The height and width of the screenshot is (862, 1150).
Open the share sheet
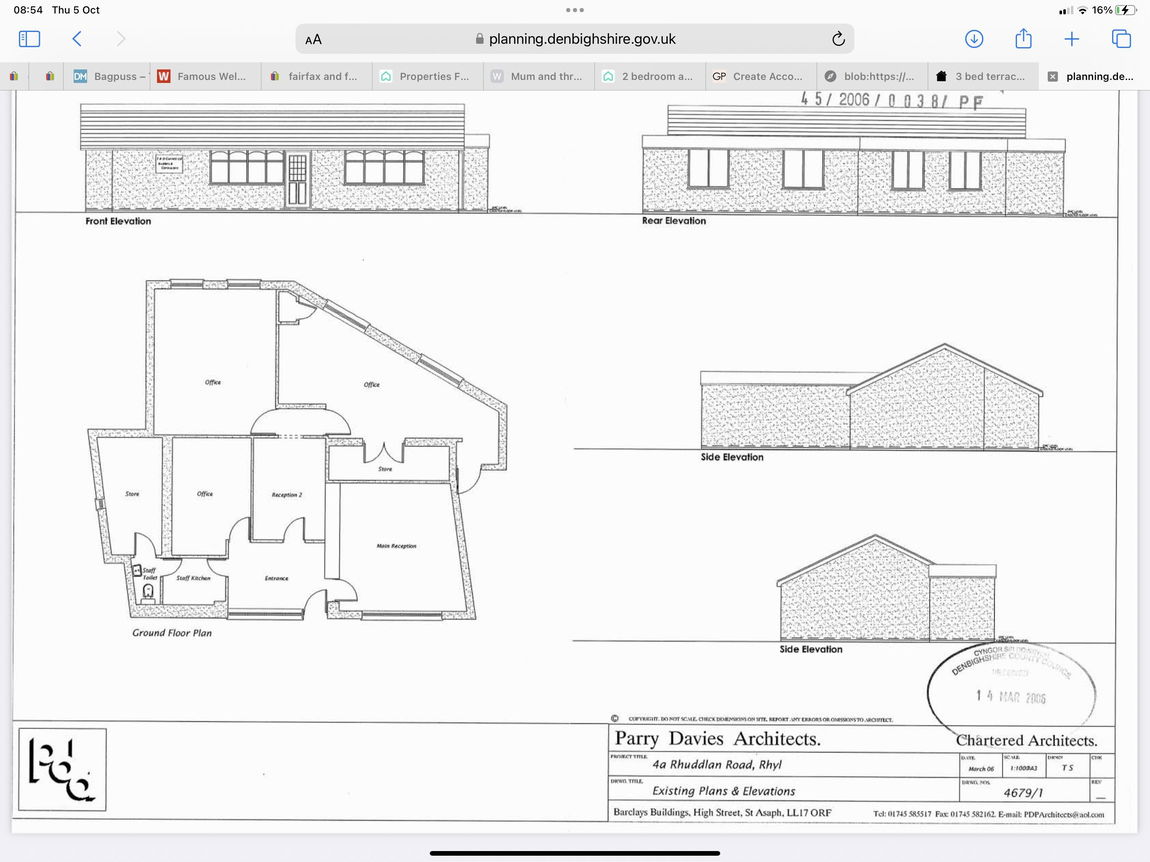[1023, 39]
